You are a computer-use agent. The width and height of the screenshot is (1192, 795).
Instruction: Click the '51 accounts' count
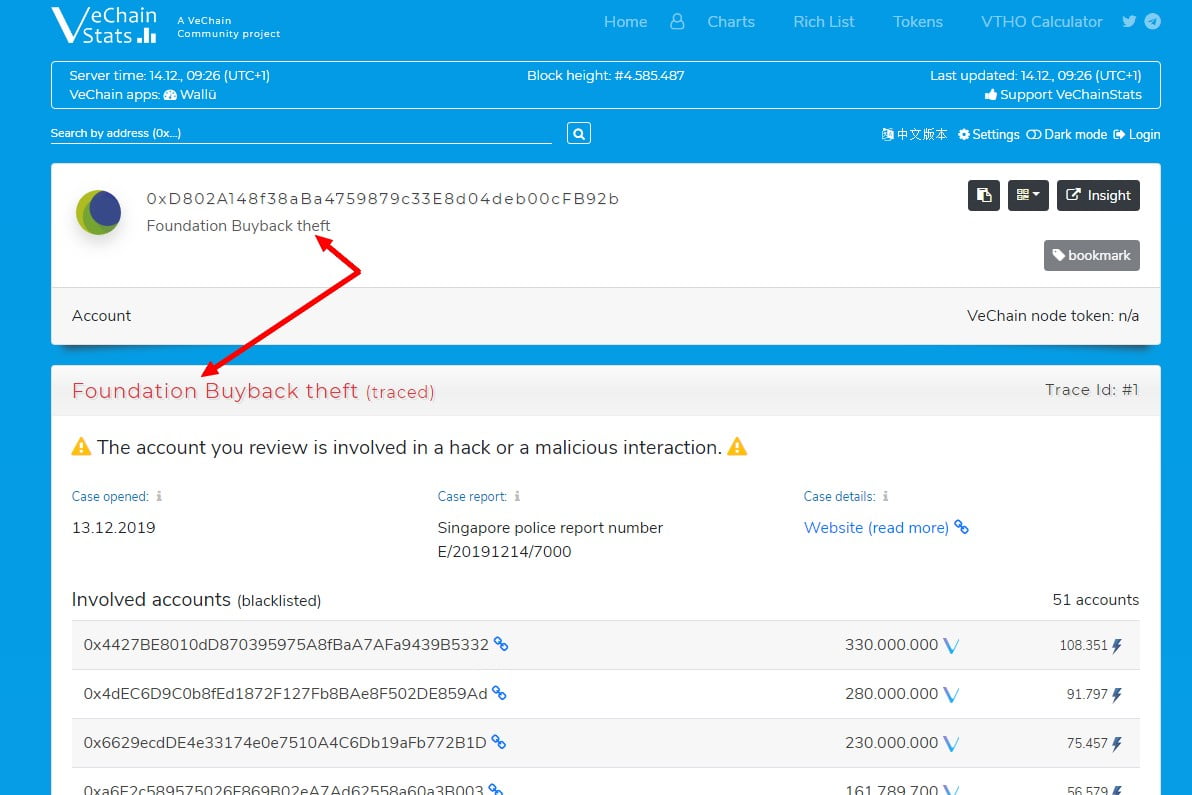point(1095,600)
